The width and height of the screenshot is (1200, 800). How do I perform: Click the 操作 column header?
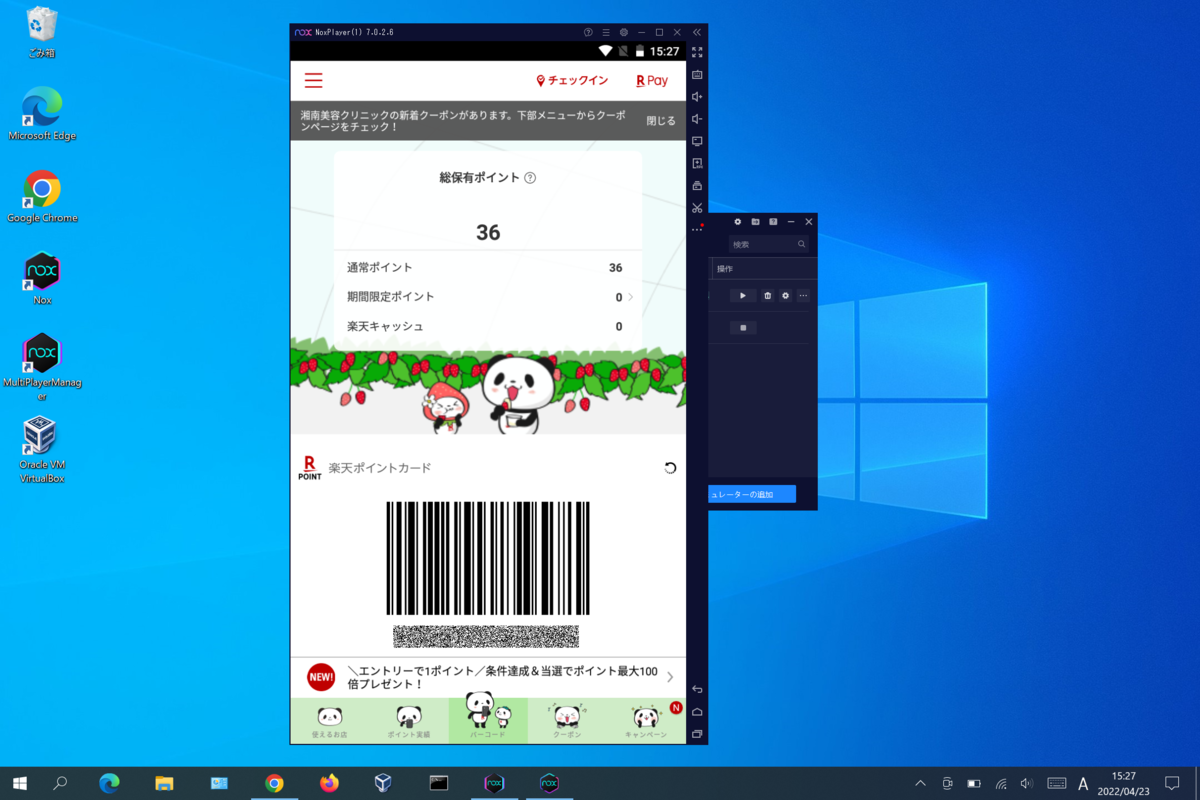coord(725,269)
